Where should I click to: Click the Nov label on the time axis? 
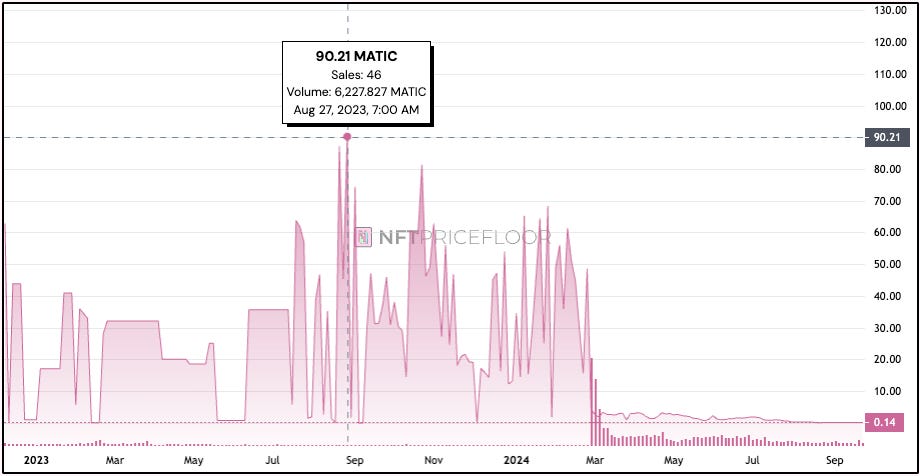433,460
